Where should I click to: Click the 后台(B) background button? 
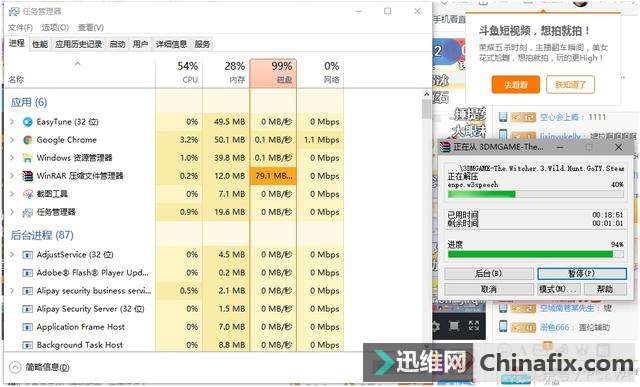[x=489, y=274]
